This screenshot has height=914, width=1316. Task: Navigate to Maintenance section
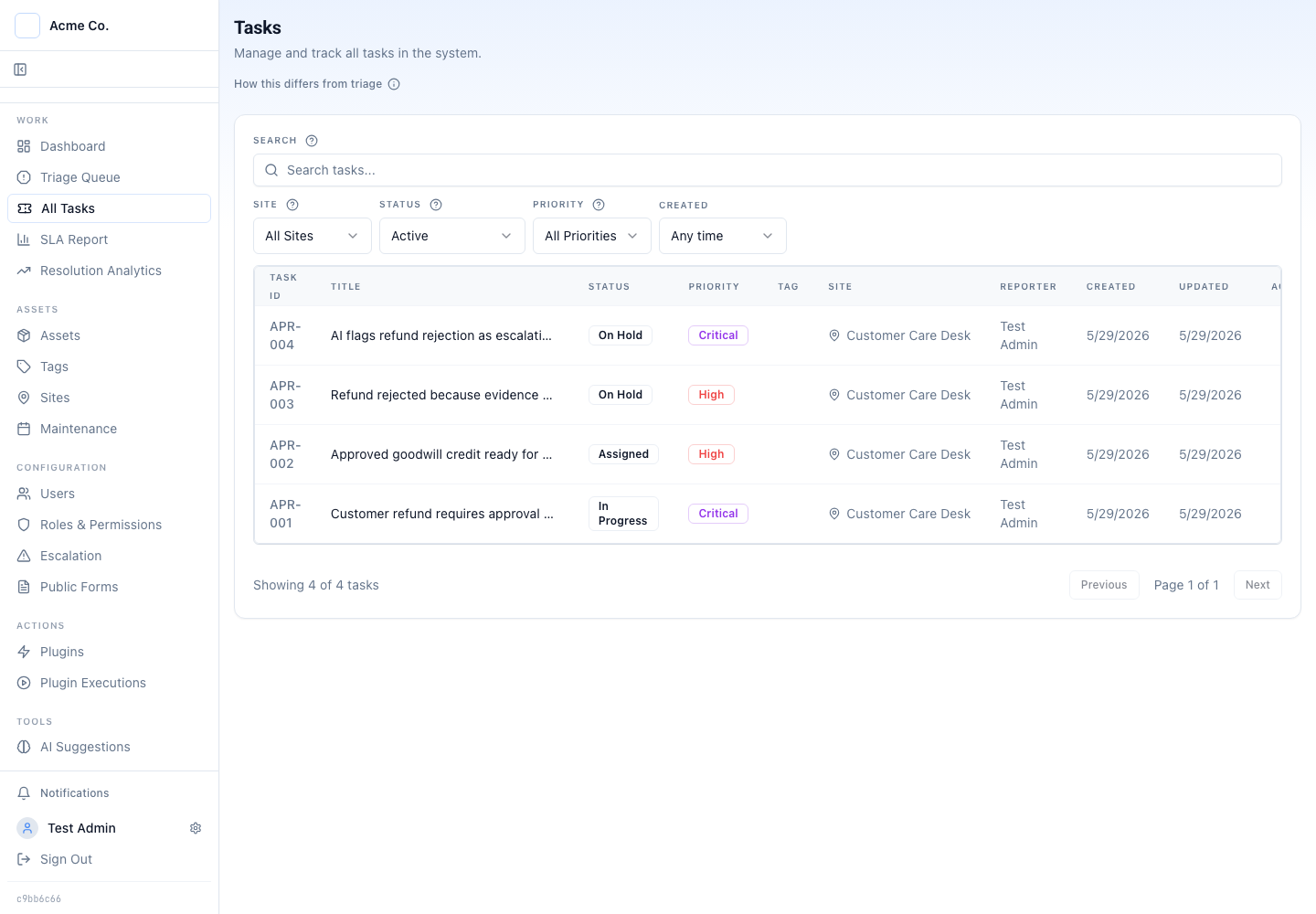pos(109,429)
